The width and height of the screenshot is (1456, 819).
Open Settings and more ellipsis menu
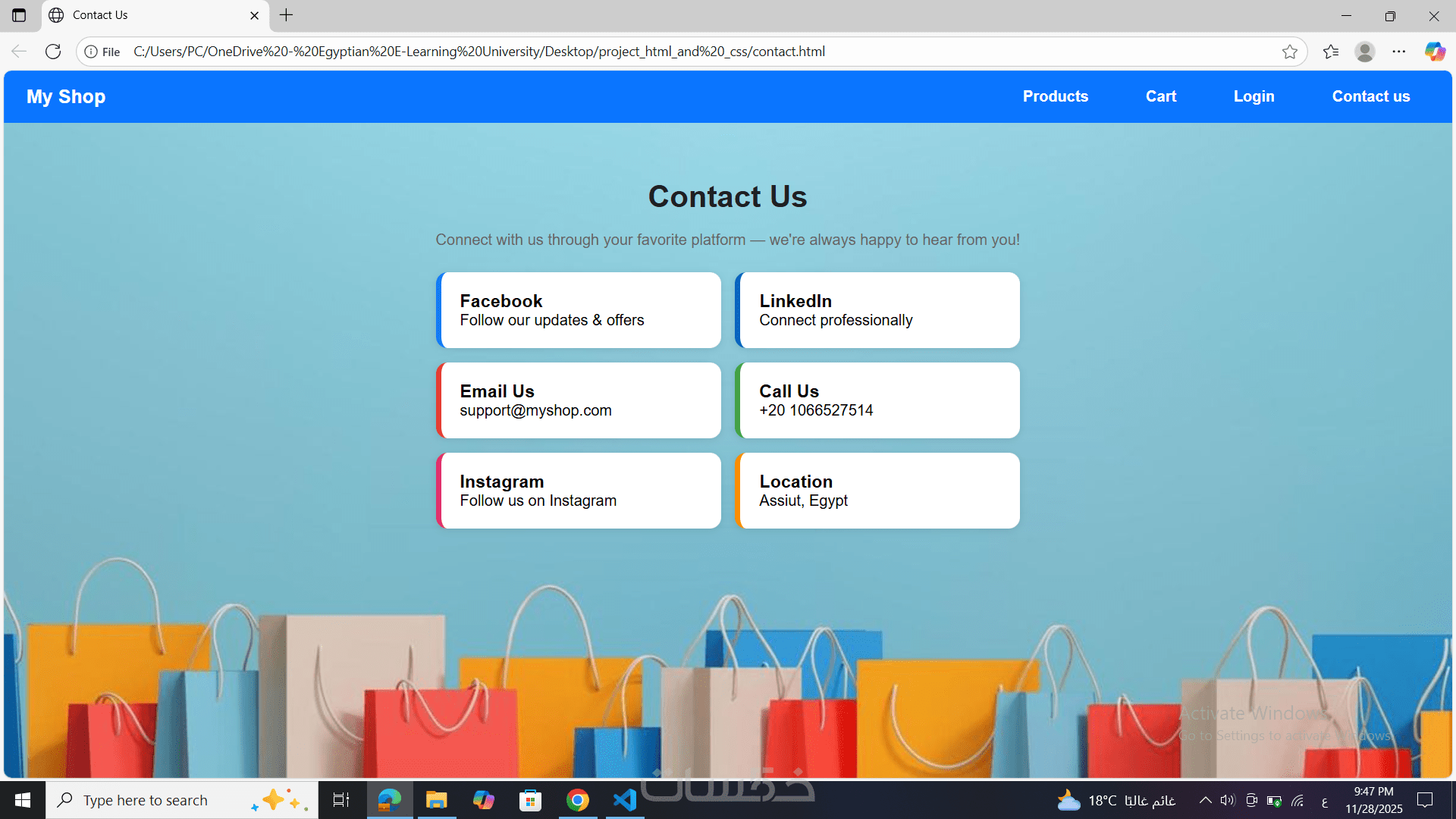click(1399, 52)
